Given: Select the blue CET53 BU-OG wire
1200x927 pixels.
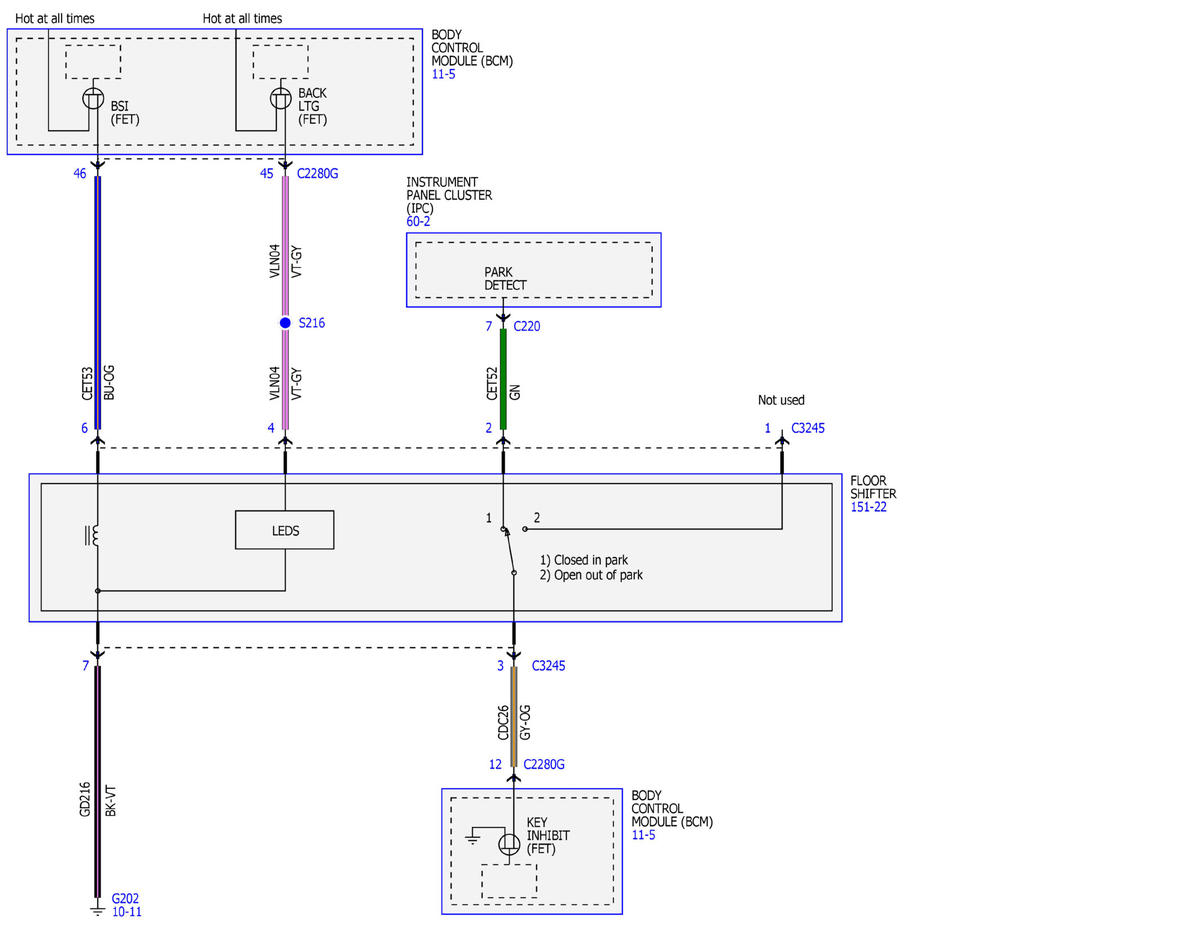Looking at the screenshot, I should tap(97, 302).
